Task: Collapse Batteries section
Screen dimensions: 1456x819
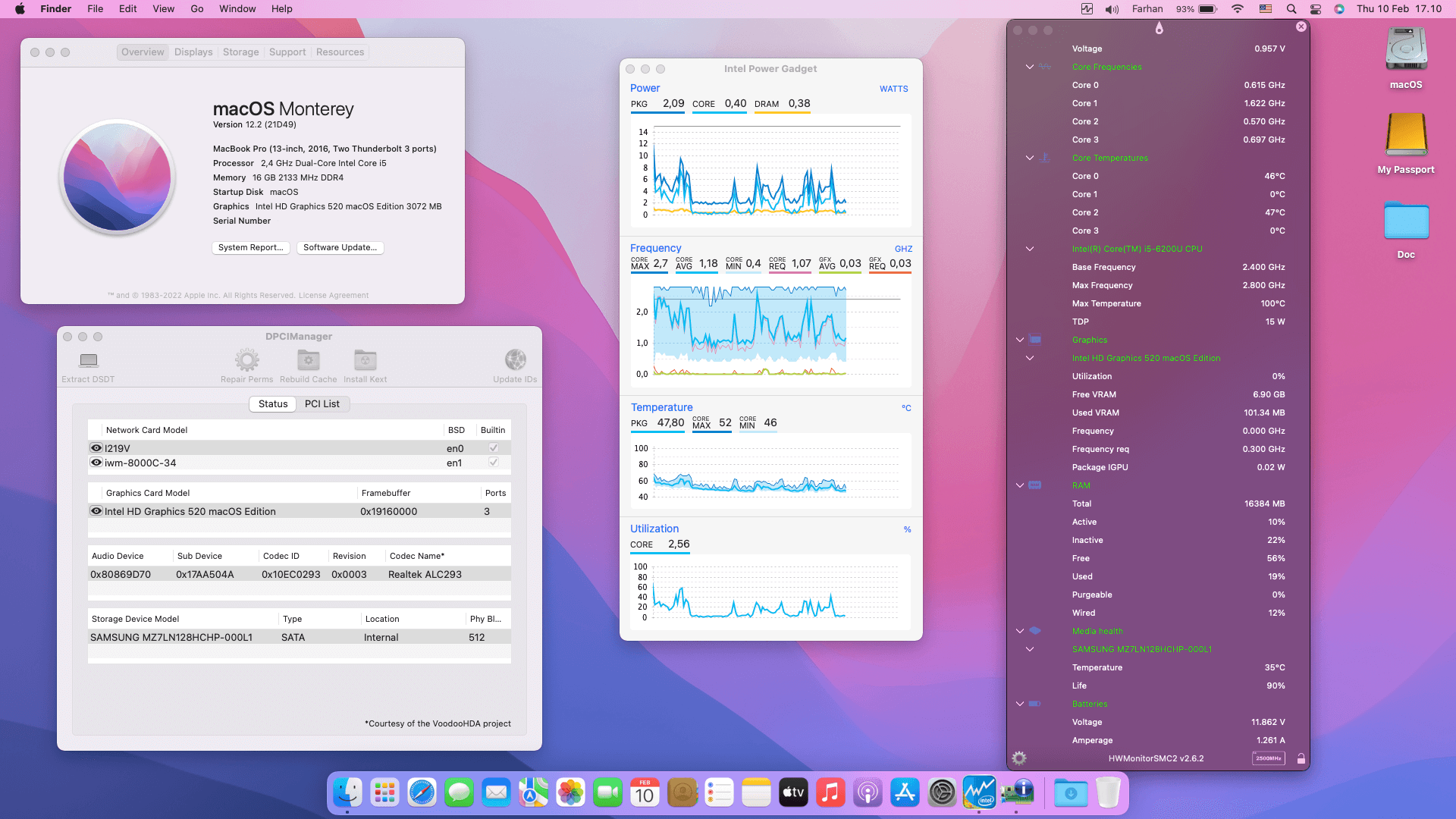Action: click(1020, 704)
